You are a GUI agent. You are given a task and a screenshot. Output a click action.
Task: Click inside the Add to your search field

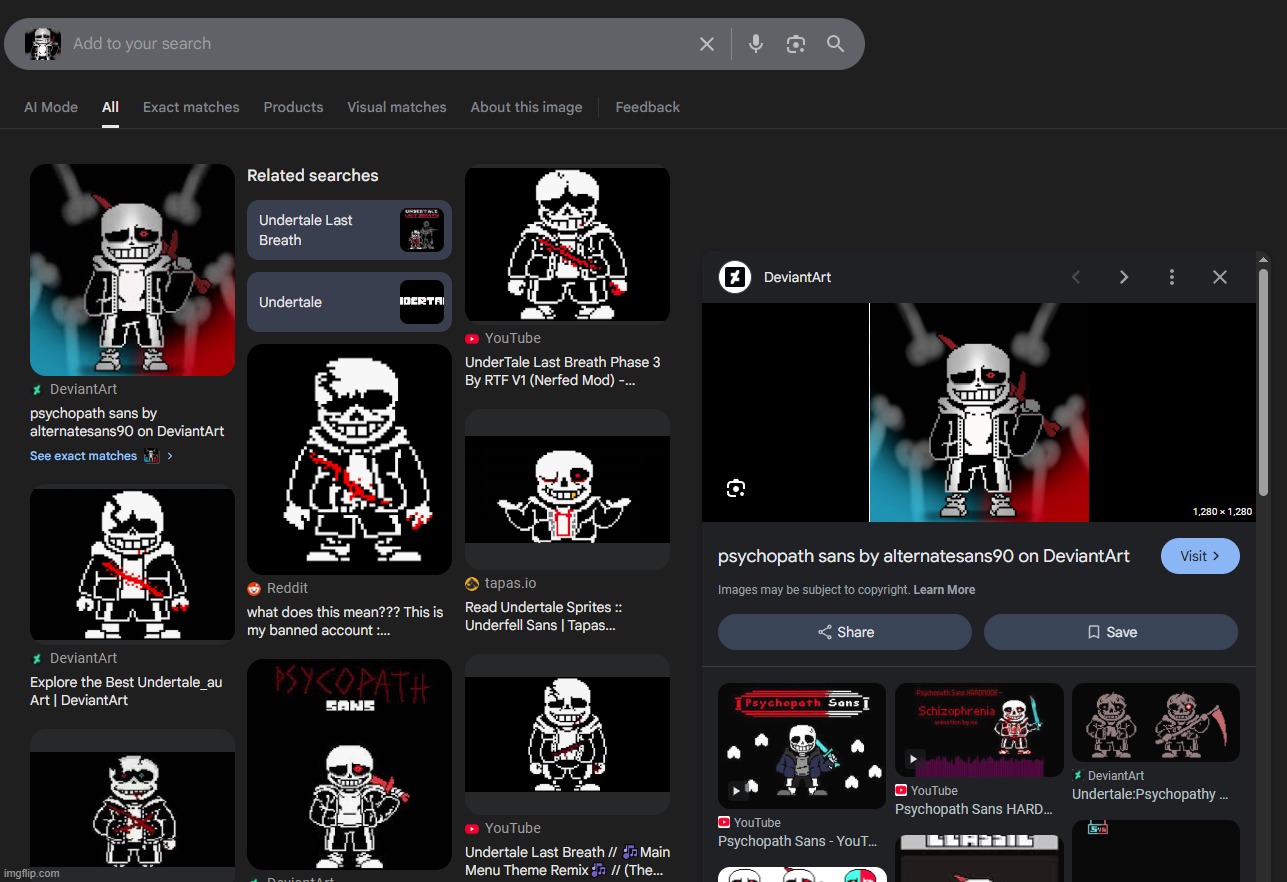[380, 44]
